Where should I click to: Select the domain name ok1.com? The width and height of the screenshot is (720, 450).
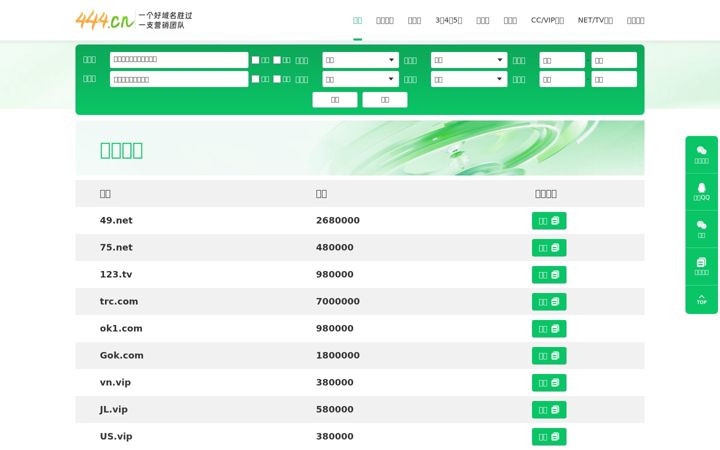121,328
